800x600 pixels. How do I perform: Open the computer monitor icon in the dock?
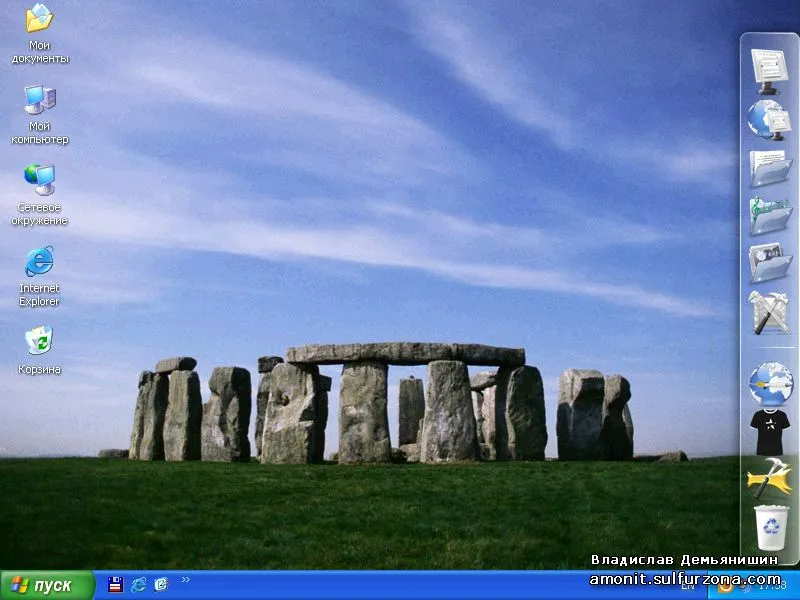(769, 71)
